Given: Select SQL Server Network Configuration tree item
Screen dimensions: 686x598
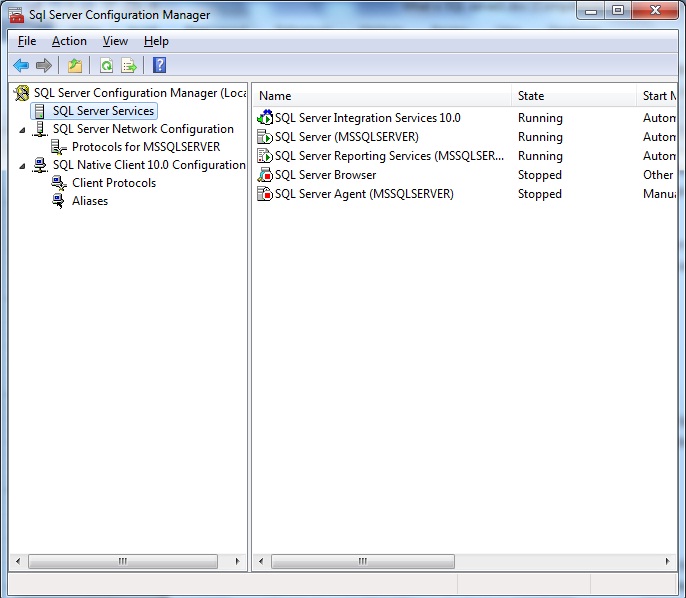Looking at the screenshot, I should click(x=143, y=129).
